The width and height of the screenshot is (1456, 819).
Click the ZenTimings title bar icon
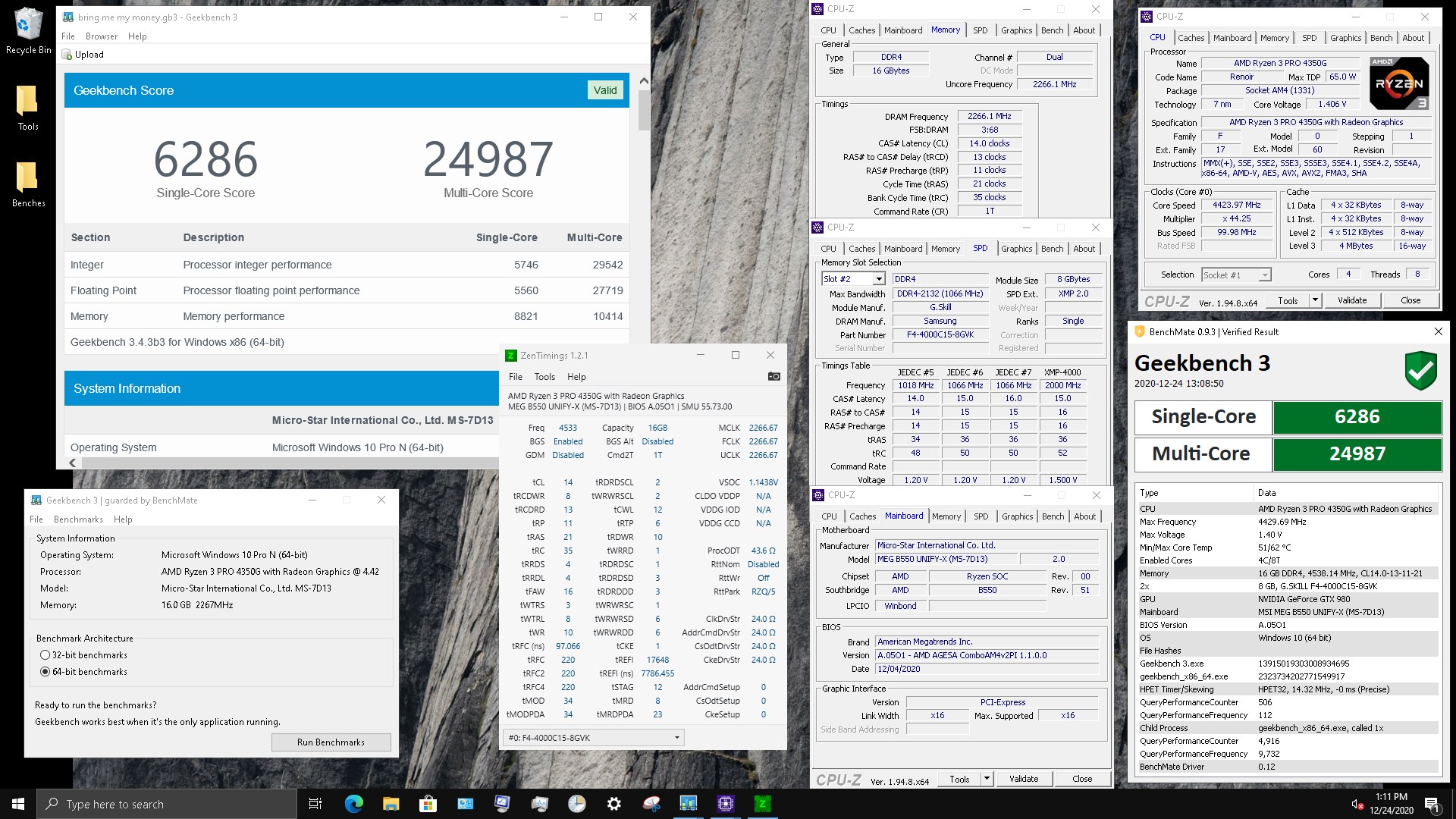tap(511, 355)
